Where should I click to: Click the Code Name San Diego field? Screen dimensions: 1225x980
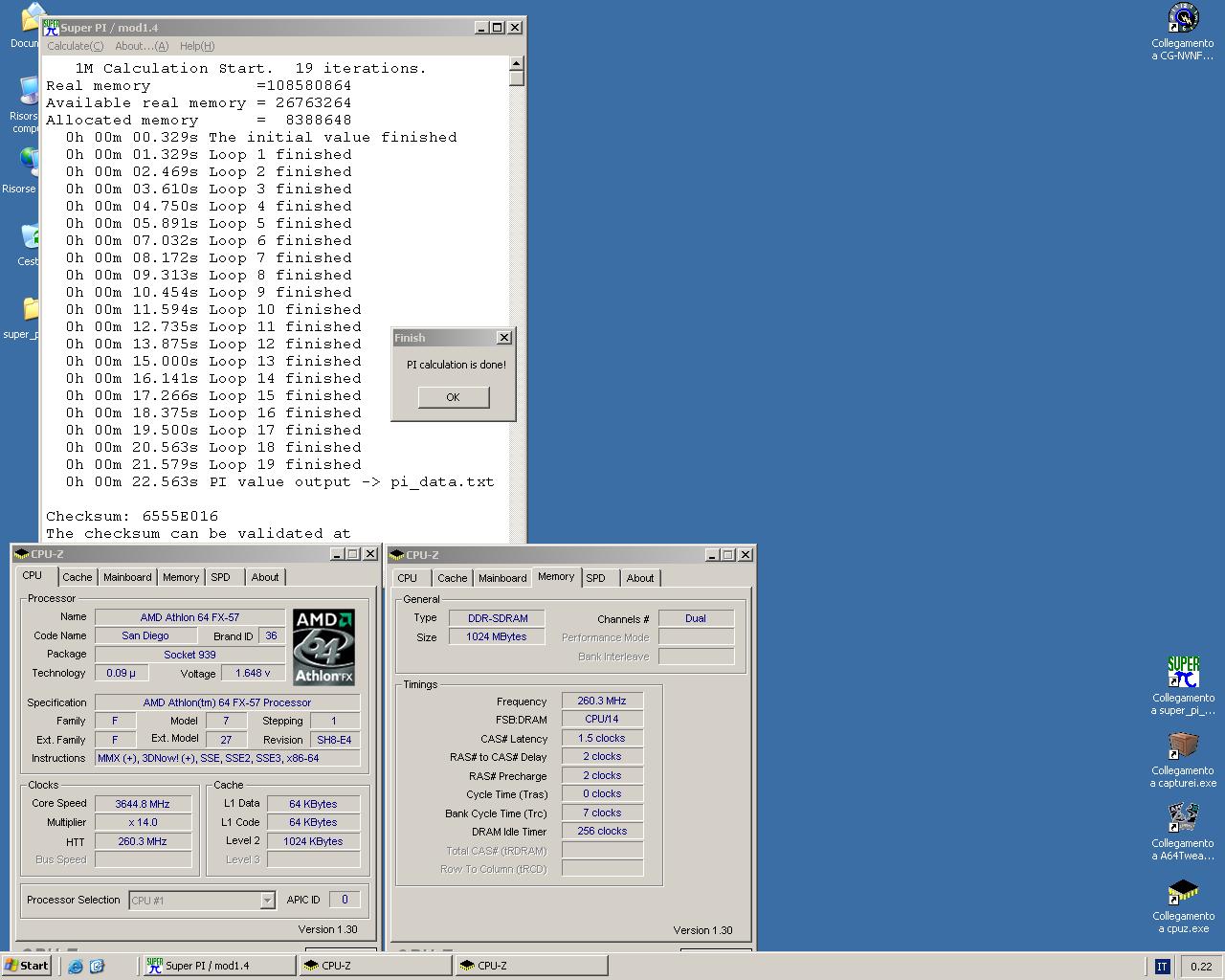[145, 635]
